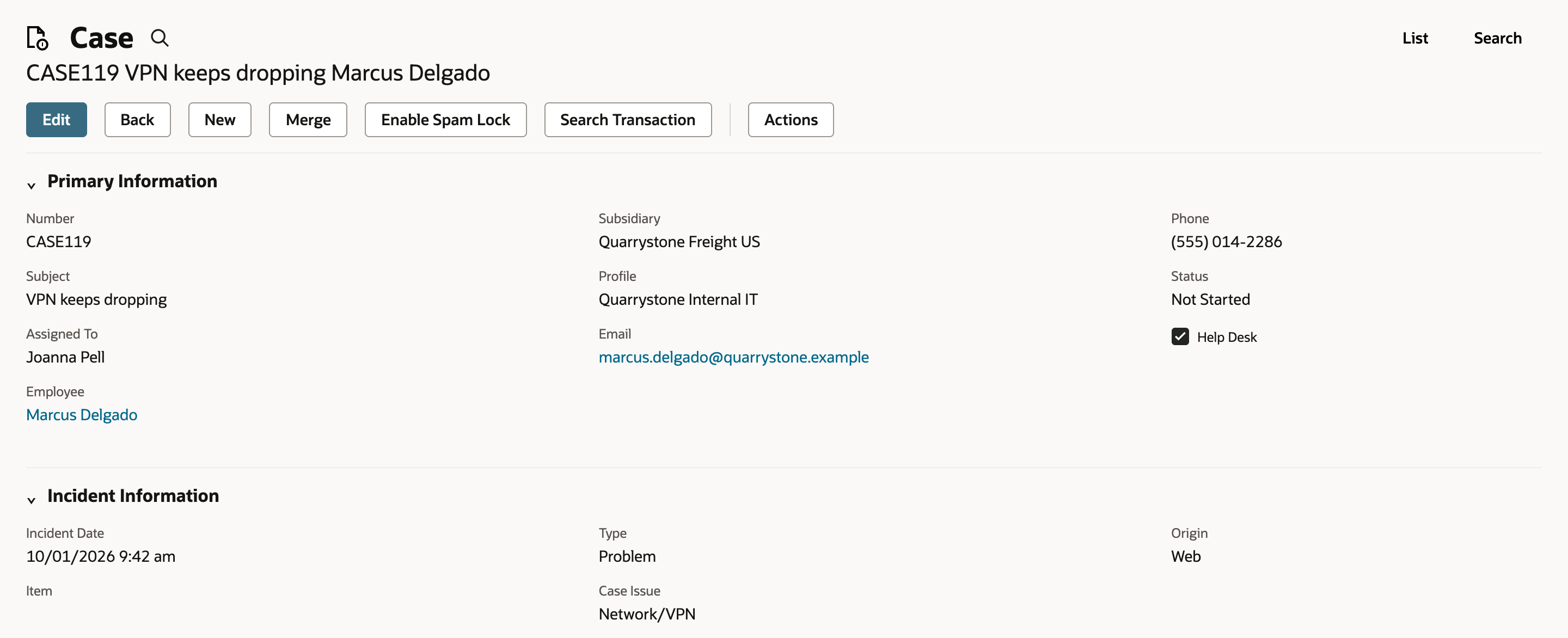This screenshot has width=1568, height=638.
Task: Click the Merge button
Action: click(308, 120)
